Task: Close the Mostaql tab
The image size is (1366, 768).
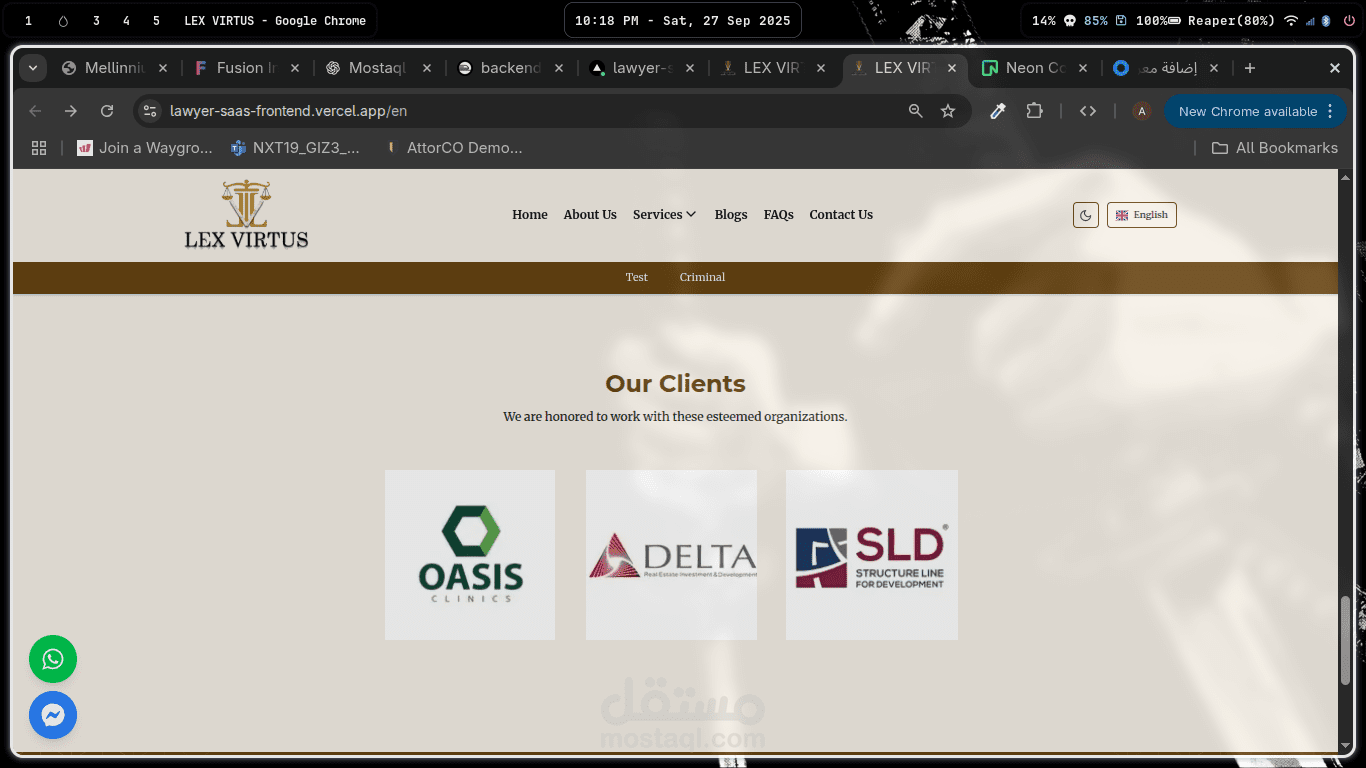Action: tap(427, 68)
